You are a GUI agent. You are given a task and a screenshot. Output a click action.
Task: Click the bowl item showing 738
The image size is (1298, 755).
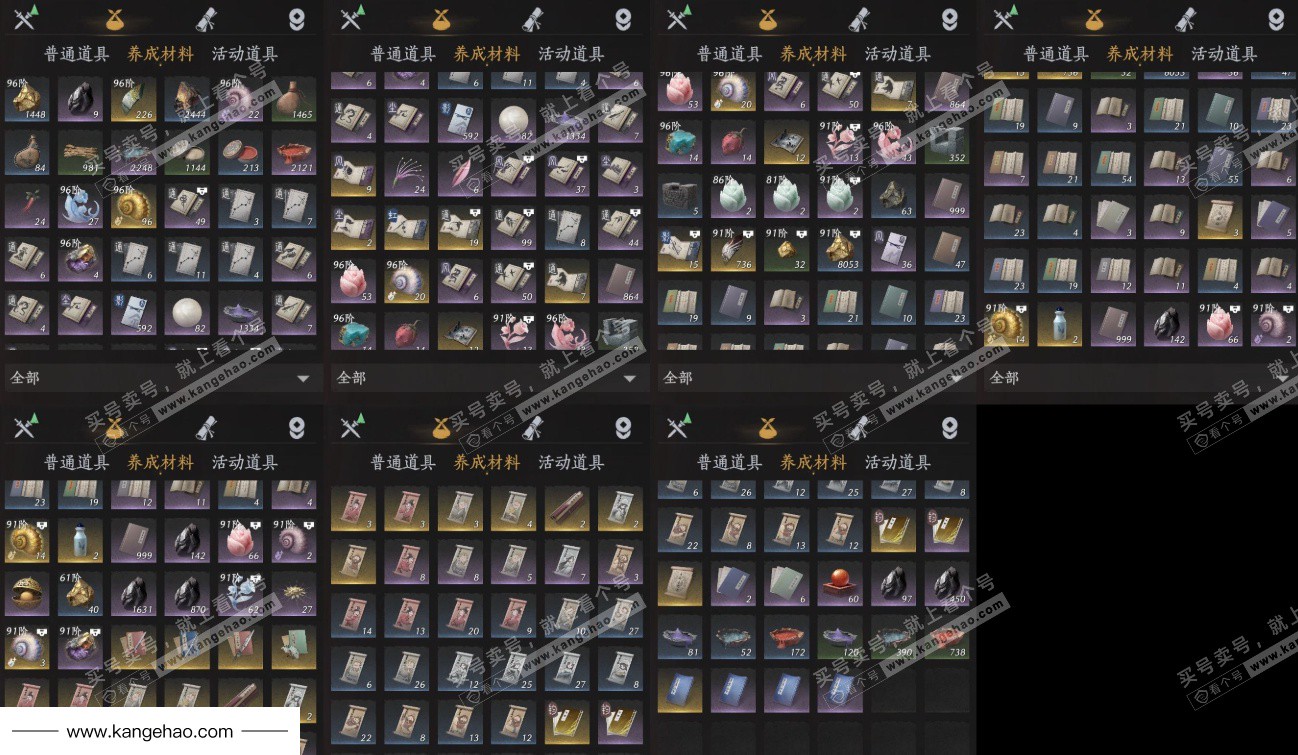coord(947,637)
